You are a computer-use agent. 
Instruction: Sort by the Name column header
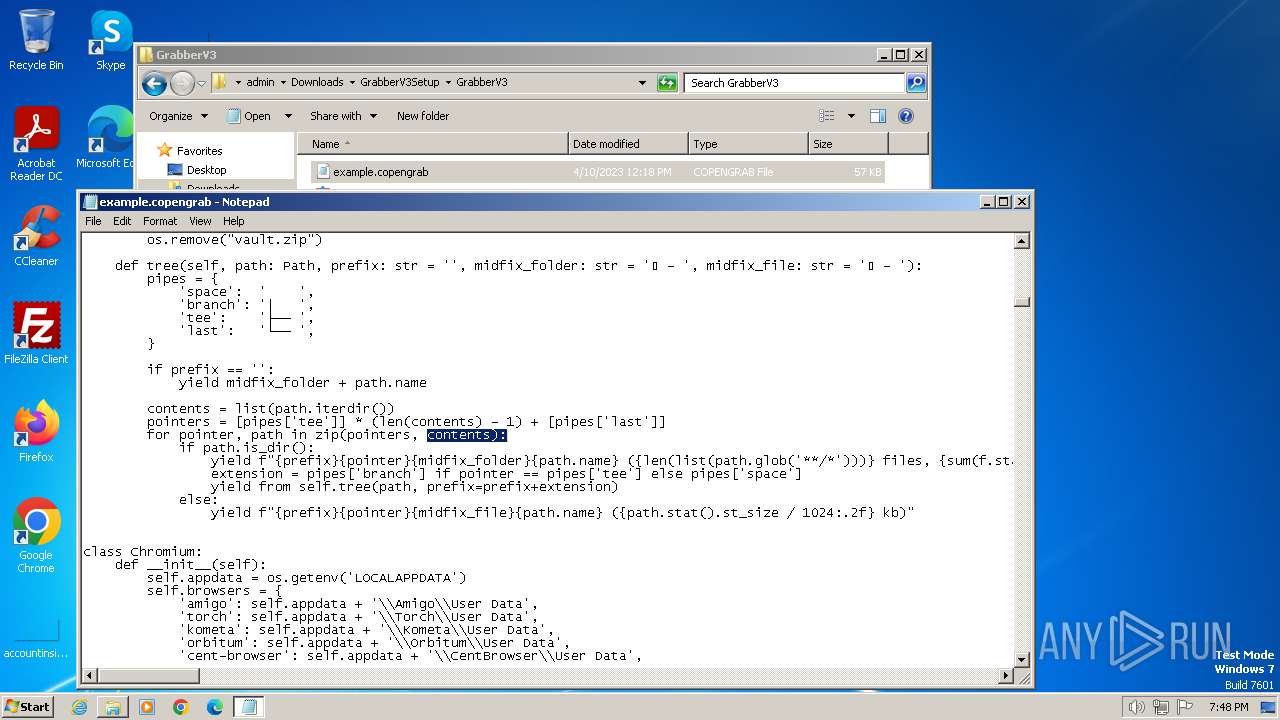[433, 144]
